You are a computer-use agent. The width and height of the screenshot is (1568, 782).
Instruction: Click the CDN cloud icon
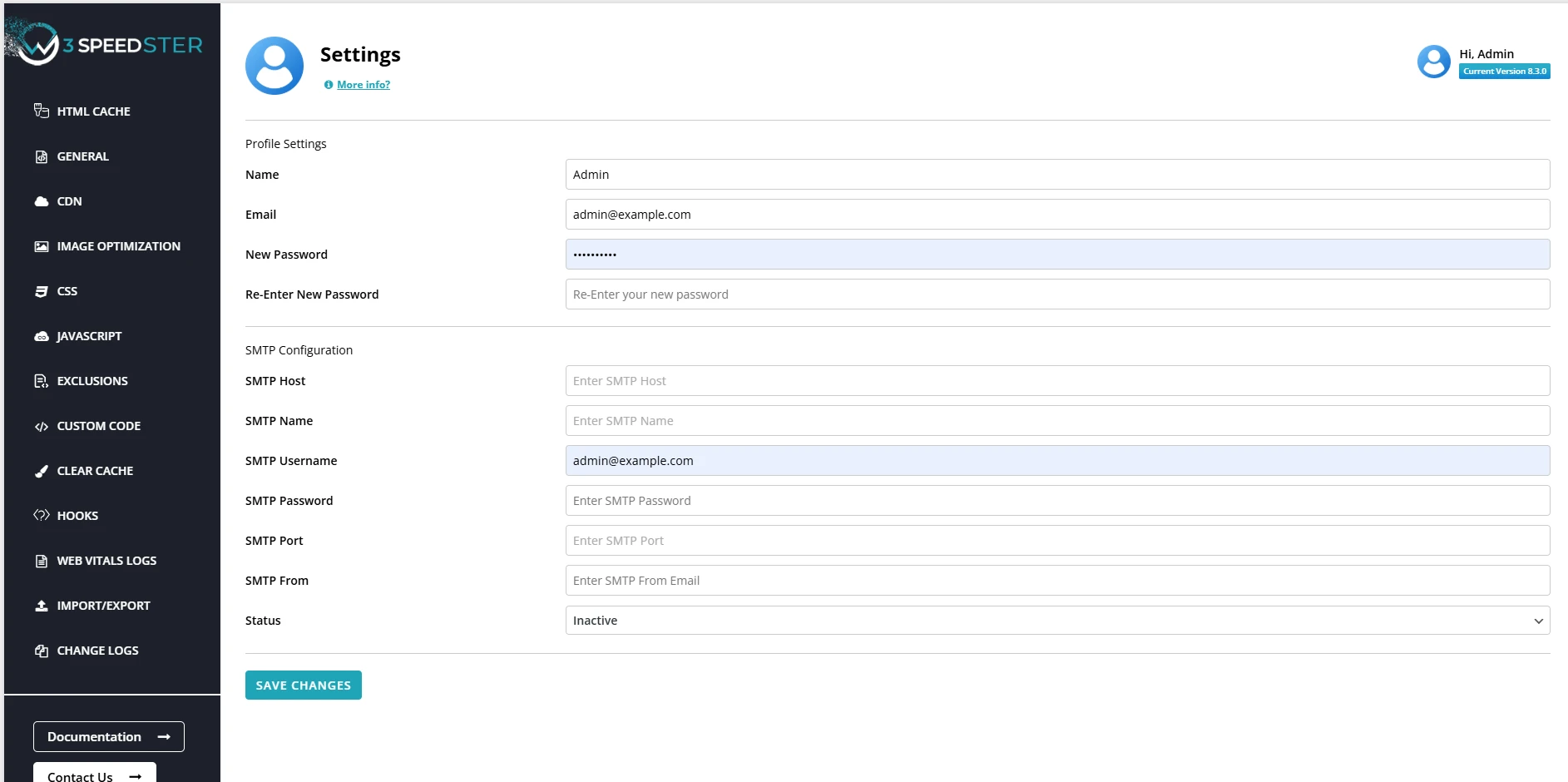pos(41,201)
